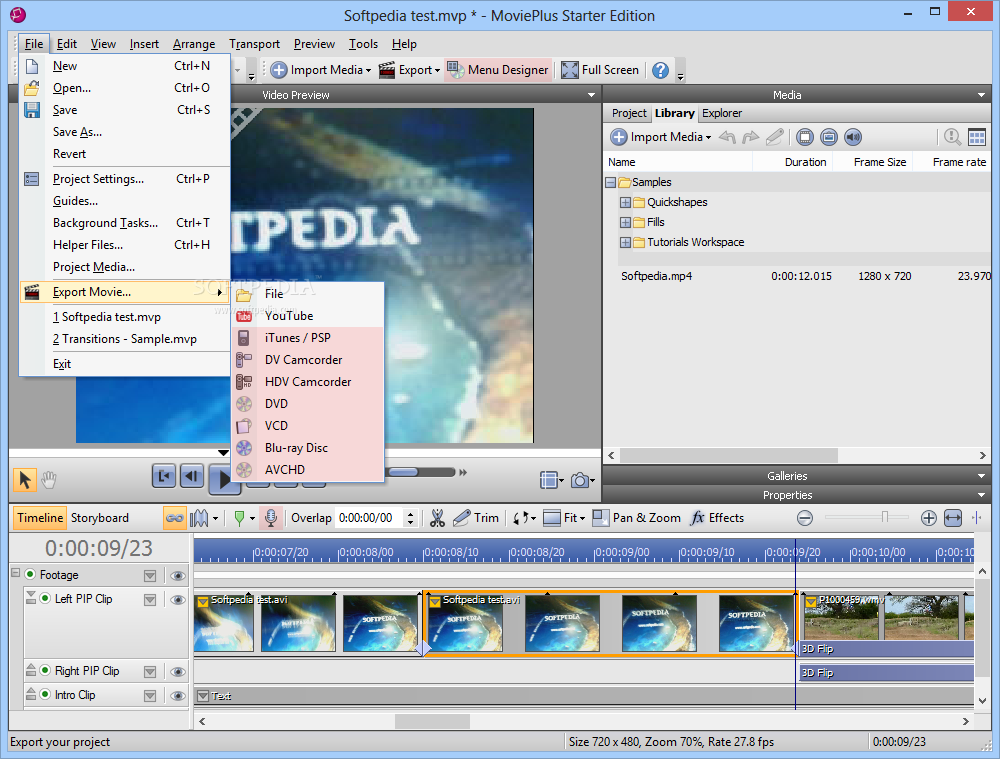
Task: Click the New document icon in File menu
Action: pos(32,66)
